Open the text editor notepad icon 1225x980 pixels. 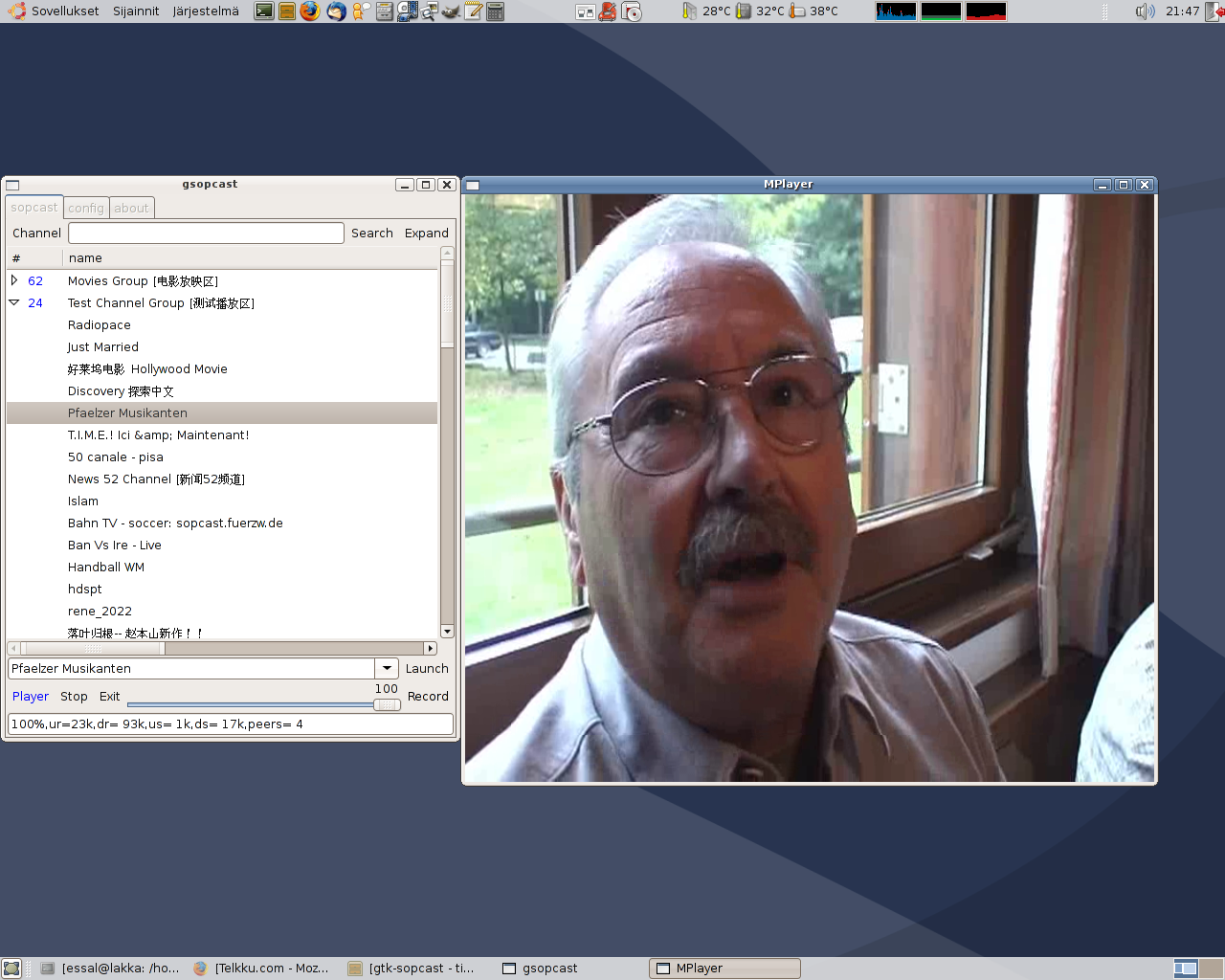[x=473, y=11]
